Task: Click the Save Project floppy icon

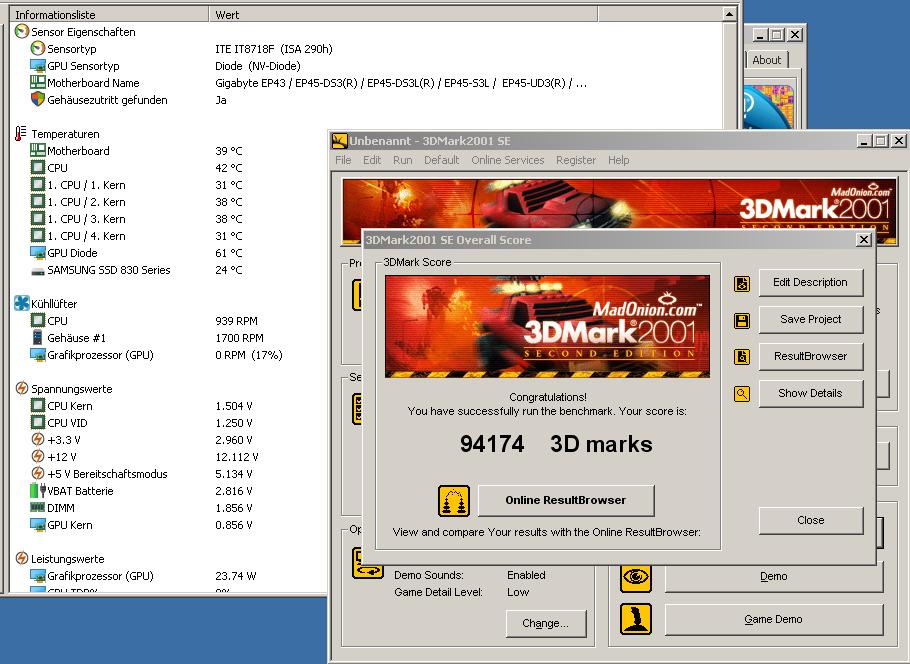Action: click(742, 320)
